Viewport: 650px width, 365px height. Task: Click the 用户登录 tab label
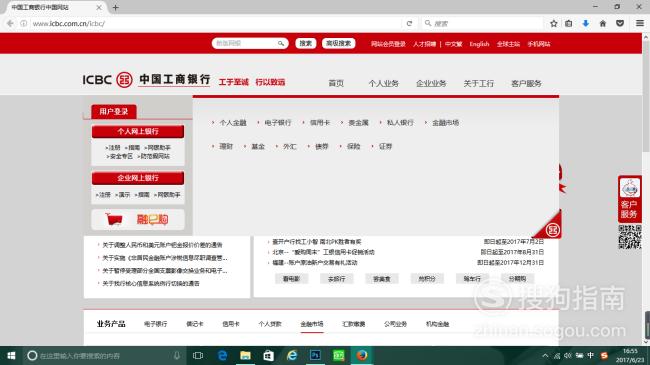pyautogui.click(x=114, y=112)
